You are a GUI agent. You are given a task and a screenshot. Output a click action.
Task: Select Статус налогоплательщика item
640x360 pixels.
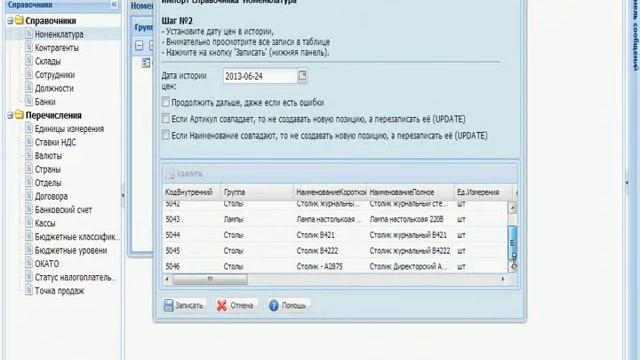[x=76, y=277]
